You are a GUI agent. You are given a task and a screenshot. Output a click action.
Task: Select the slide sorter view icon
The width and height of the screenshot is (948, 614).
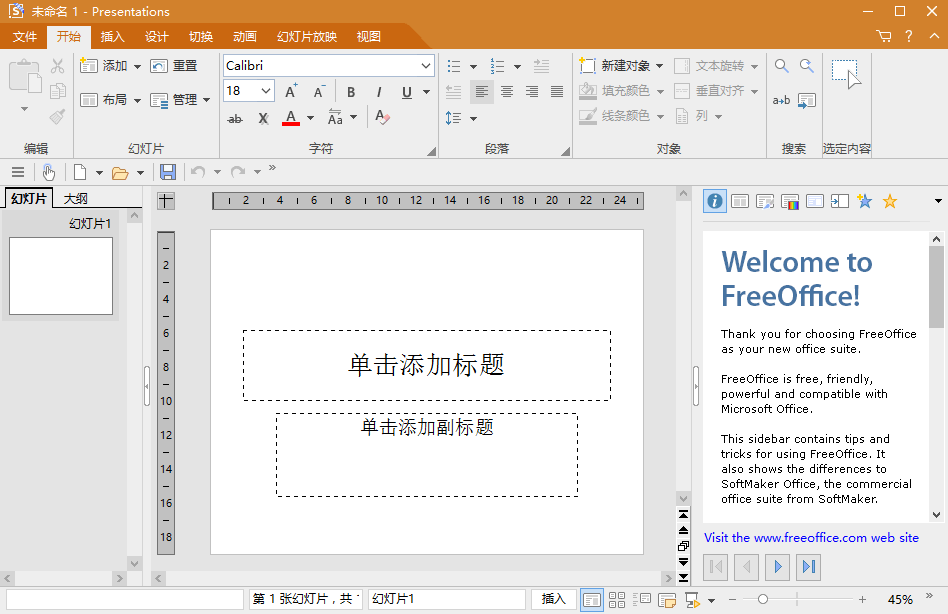(x=617, y=599)
